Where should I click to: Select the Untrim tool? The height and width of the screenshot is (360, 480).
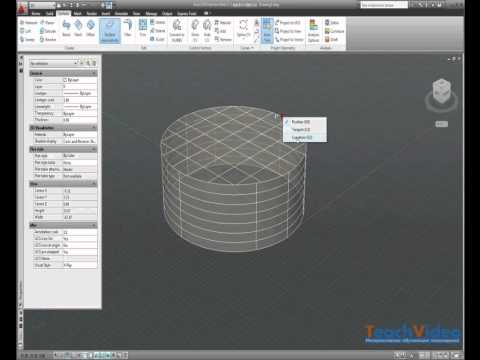point(157,22)
